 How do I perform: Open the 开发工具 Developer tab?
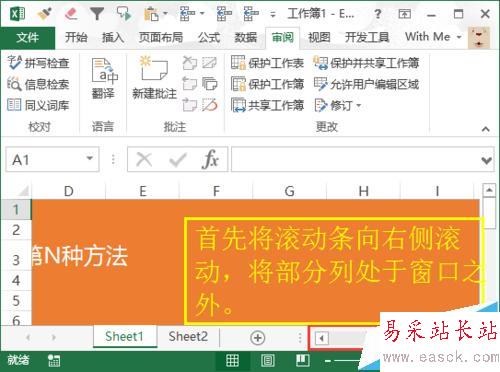pos(367,37)
